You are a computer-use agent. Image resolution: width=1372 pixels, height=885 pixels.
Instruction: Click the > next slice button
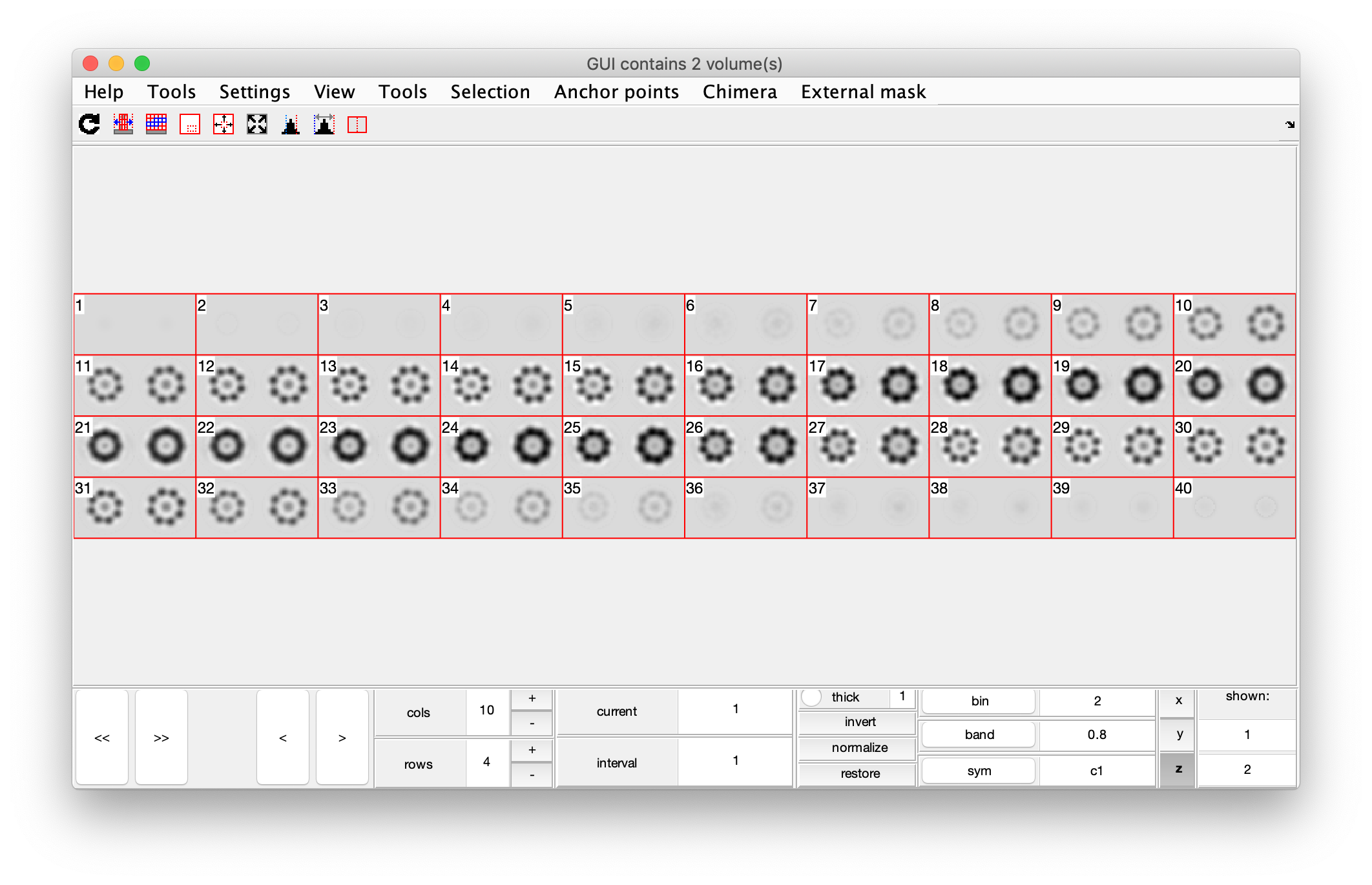coord(342,738)
